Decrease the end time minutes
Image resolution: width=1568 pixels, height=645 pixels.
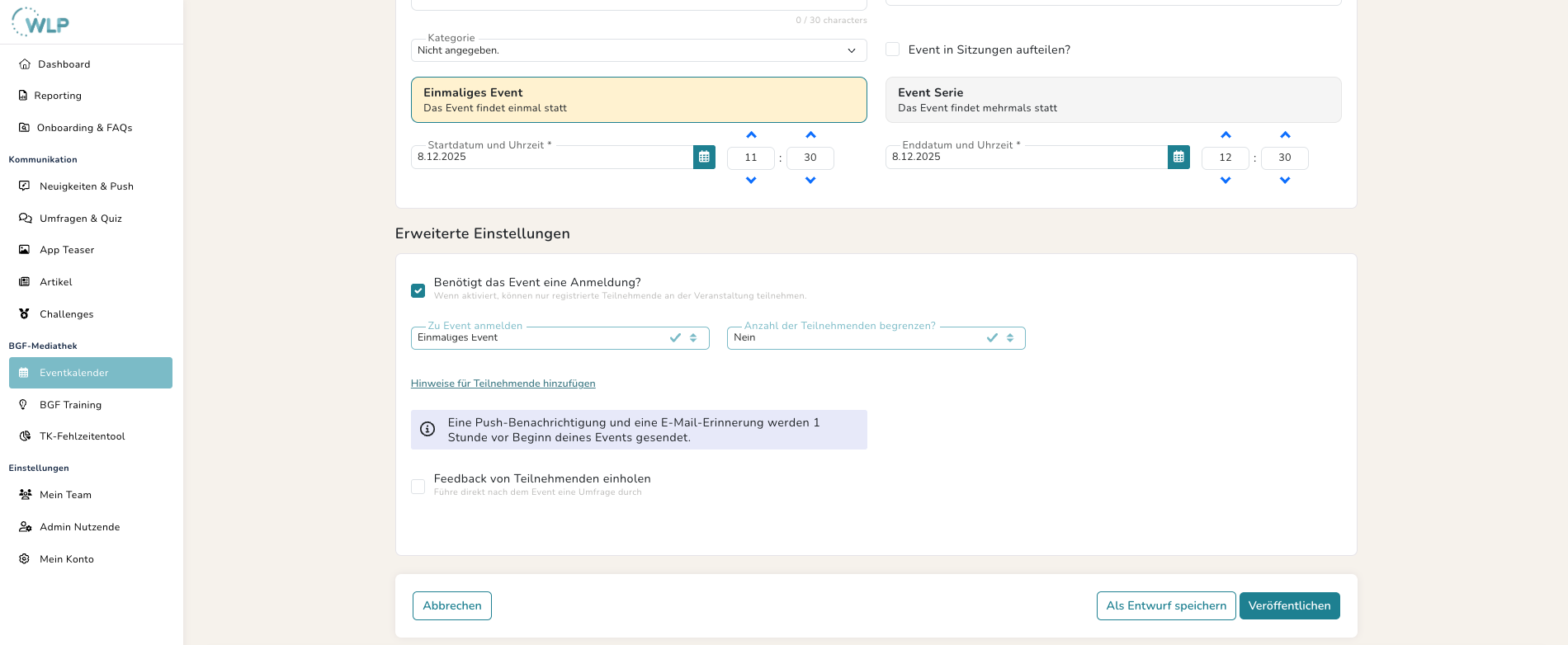click(1285, 180)
